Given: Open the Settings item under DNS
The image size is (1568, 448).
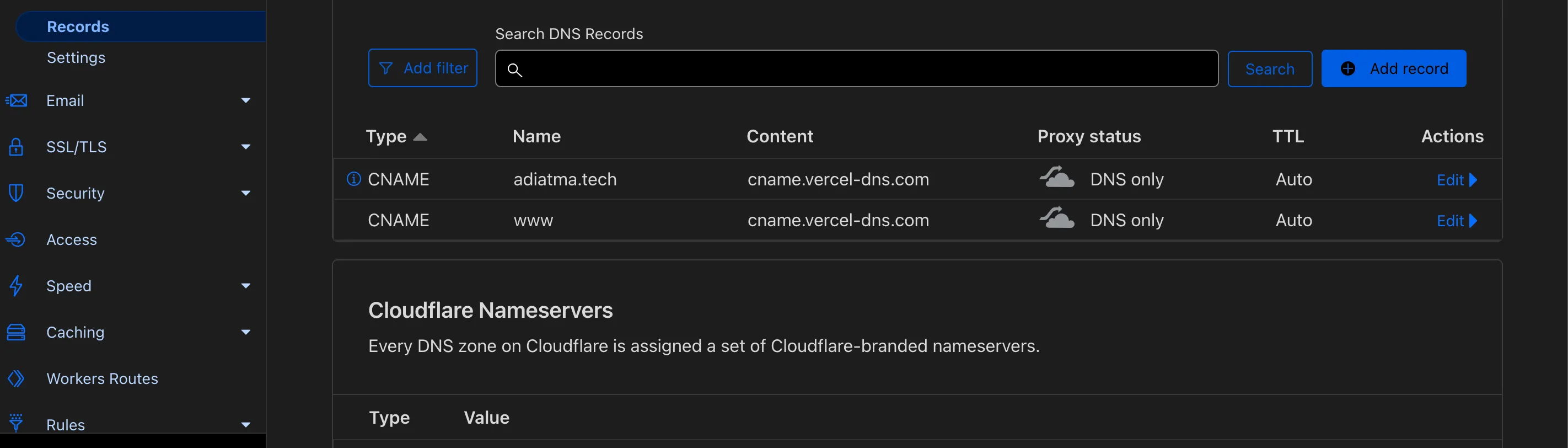Looking at the screenshot, I should pos(76,57).
